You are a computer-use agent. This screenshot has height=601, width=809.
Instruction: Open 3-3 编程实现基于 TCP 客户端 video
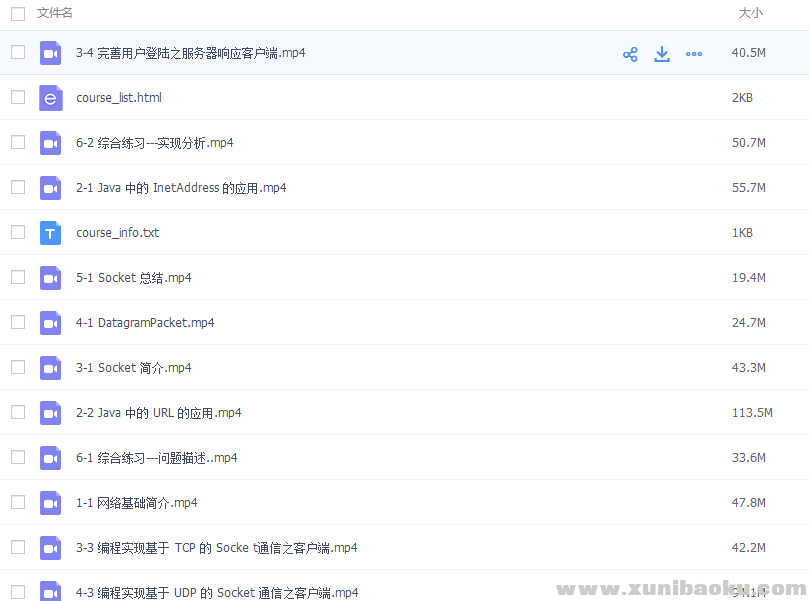pyautogui.click(x=216, y=548)
